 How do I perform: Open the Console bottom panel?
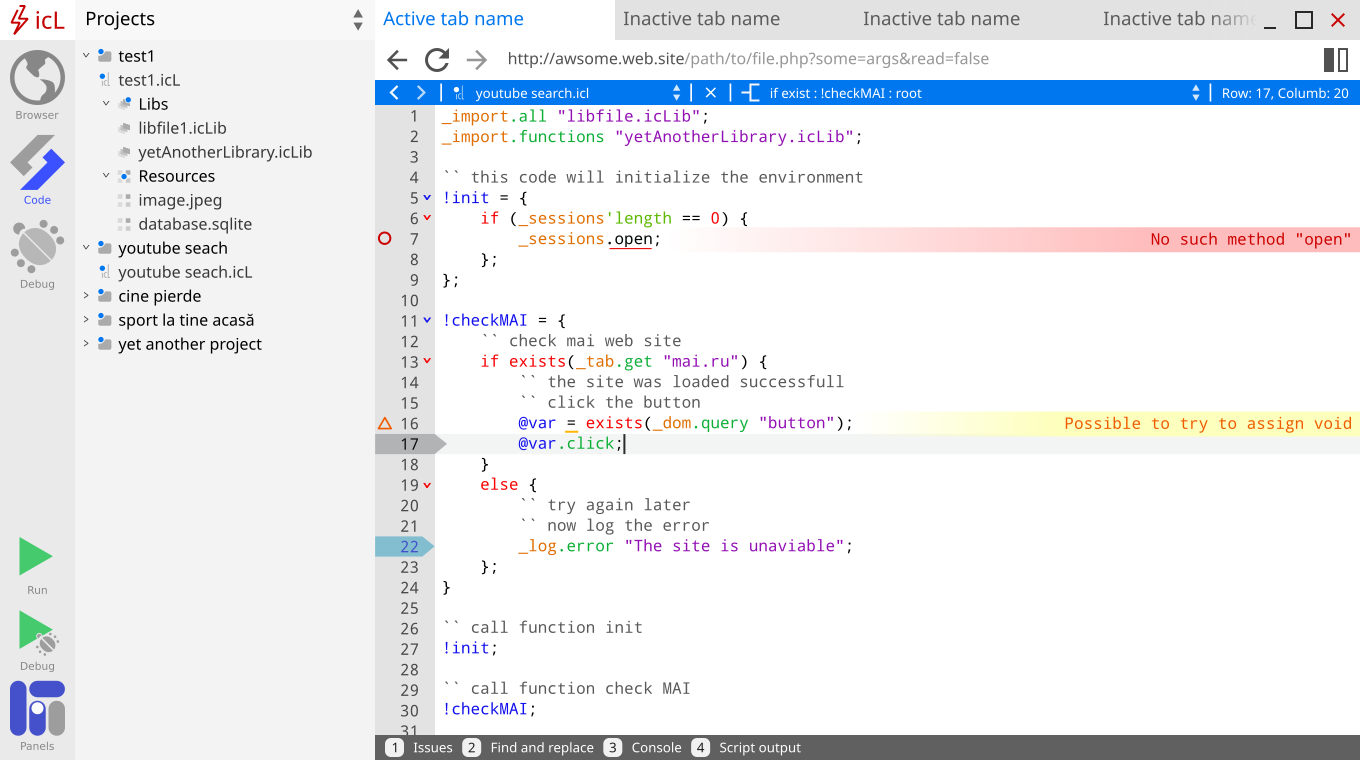tap(643, 748)
